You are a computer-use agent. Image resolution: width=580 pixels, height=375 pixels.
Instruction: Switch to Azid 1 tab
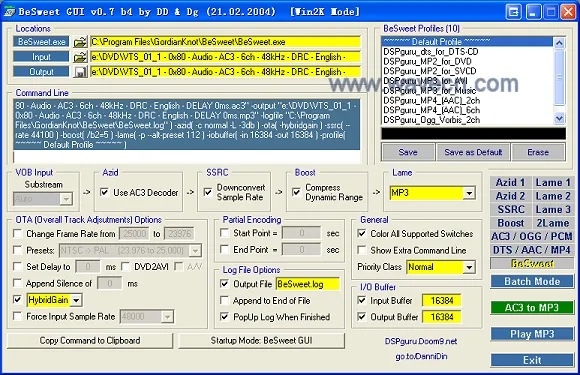coord(510,182)
